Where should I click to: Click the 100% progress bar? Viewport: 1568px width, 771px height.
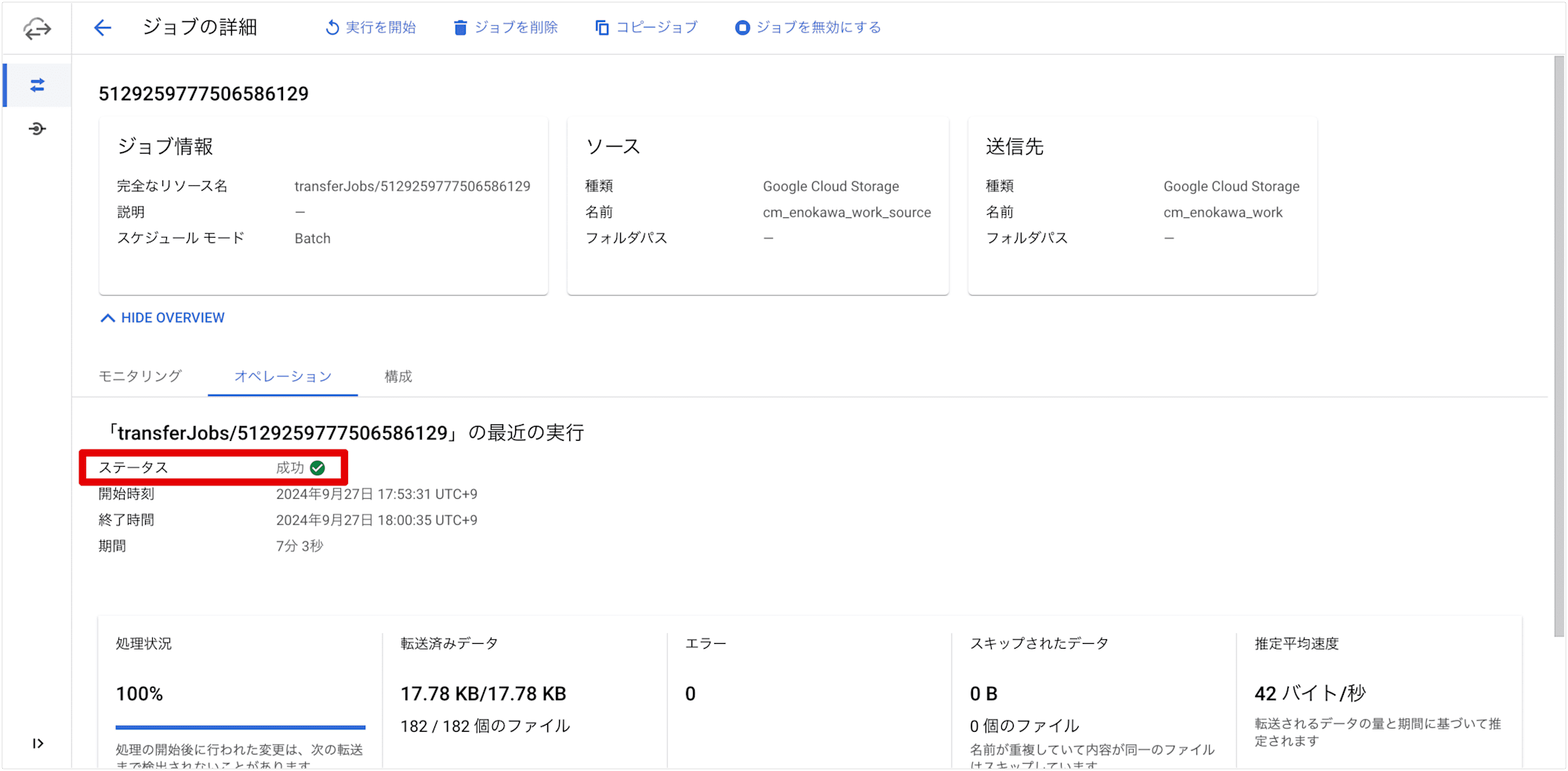coord(241,727)
